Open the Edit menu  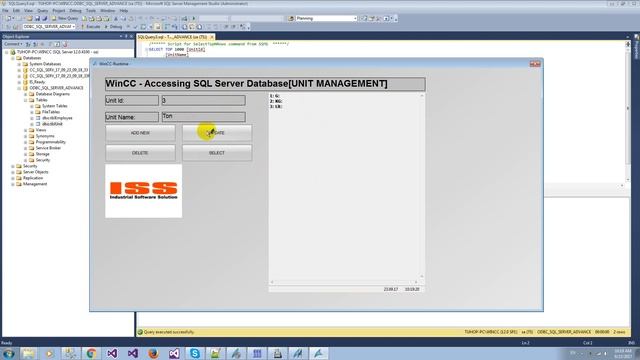coord(16,11)
